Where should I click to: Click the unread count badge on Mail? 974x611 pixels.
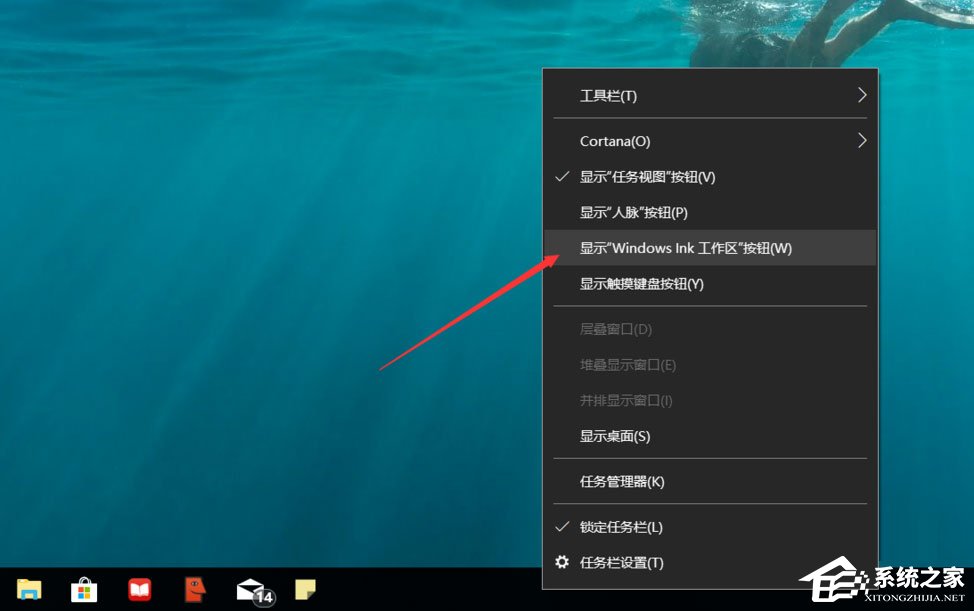[x=262, y=598]
